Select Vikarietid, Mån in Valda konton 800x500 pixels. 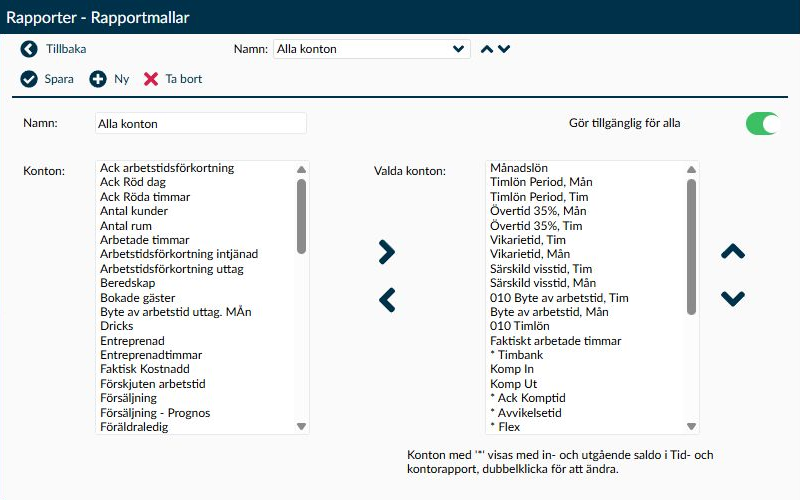pos(530,254)
